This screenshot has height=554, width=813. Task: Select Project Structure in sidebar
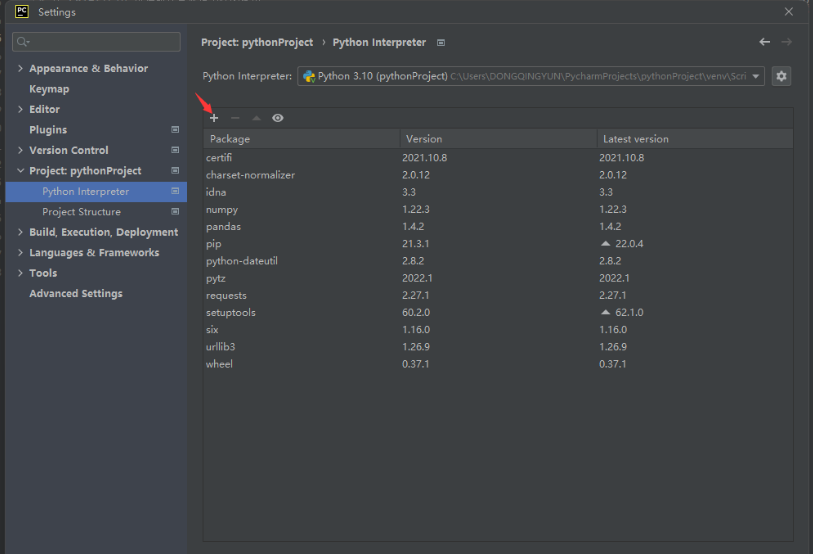pyautogui.click(x=81, y=212)
